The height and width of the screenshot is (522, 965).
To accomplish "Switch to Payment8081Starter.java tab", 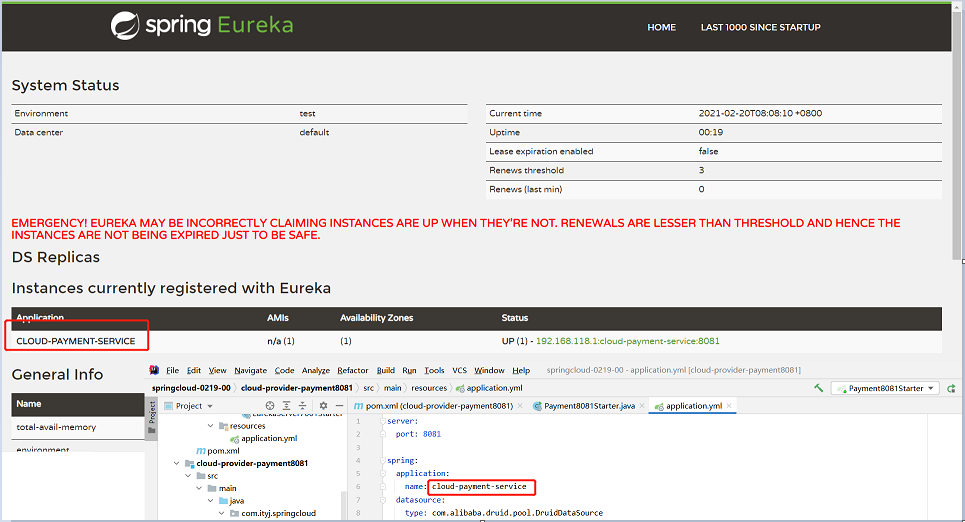I will pyautogui.click(x=588, y=406).
